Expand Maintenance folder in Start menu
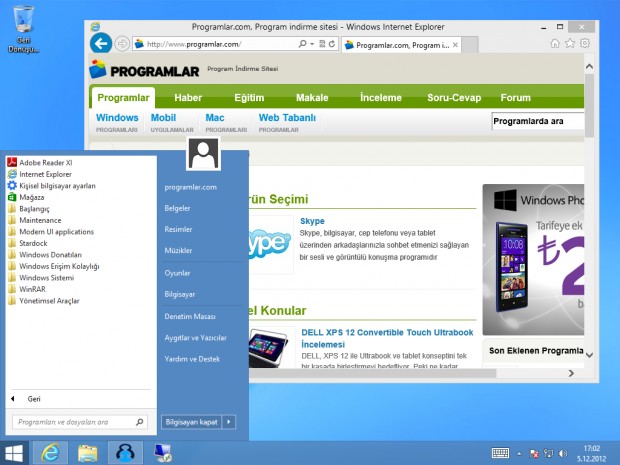The width and height of the screenshot is (620, 465). click(35, 220)
